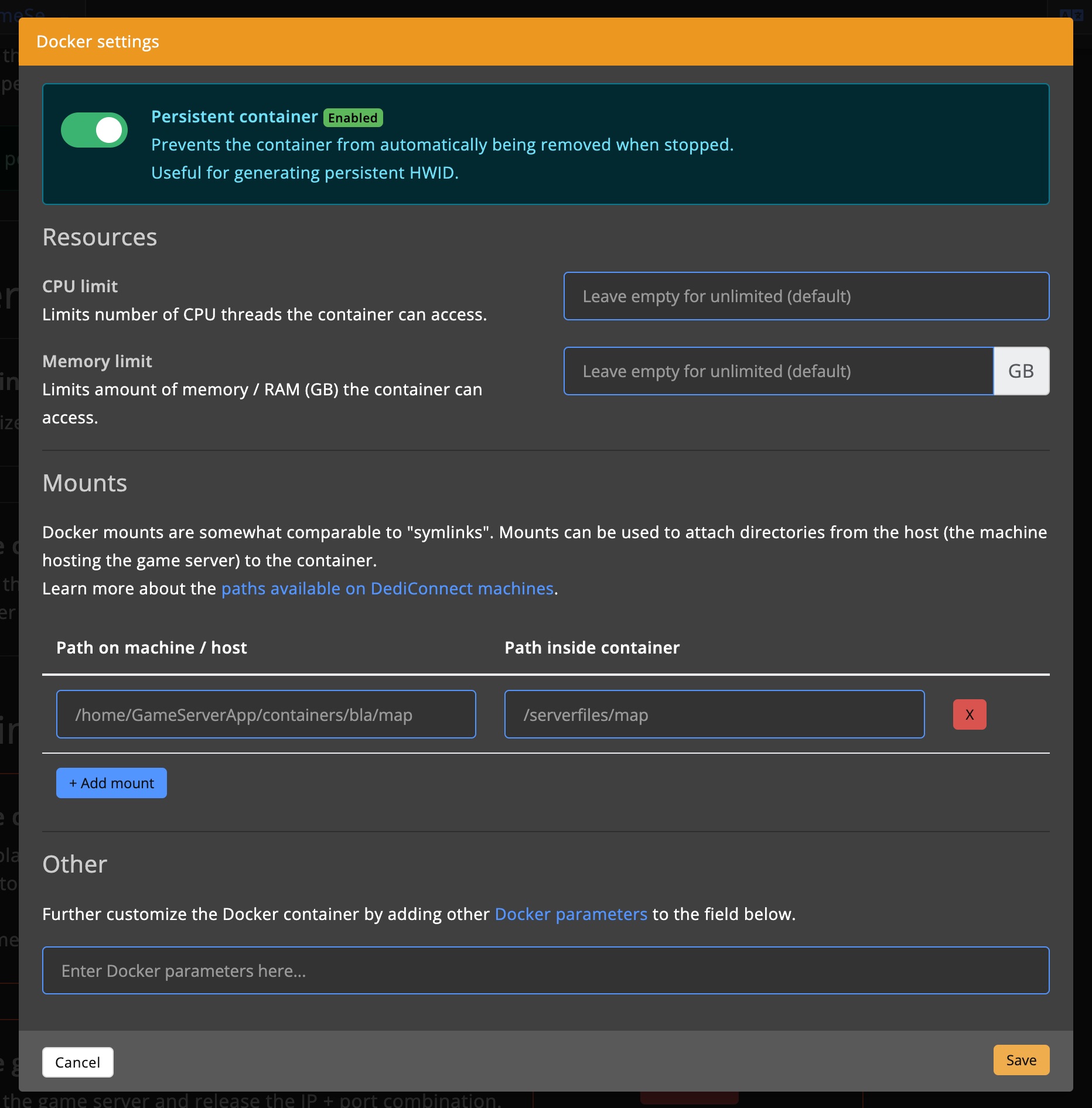The height and width of the screenshot is (1108, 1092).
Task: Click the Enter Docker parameters field
Action: 545,970
